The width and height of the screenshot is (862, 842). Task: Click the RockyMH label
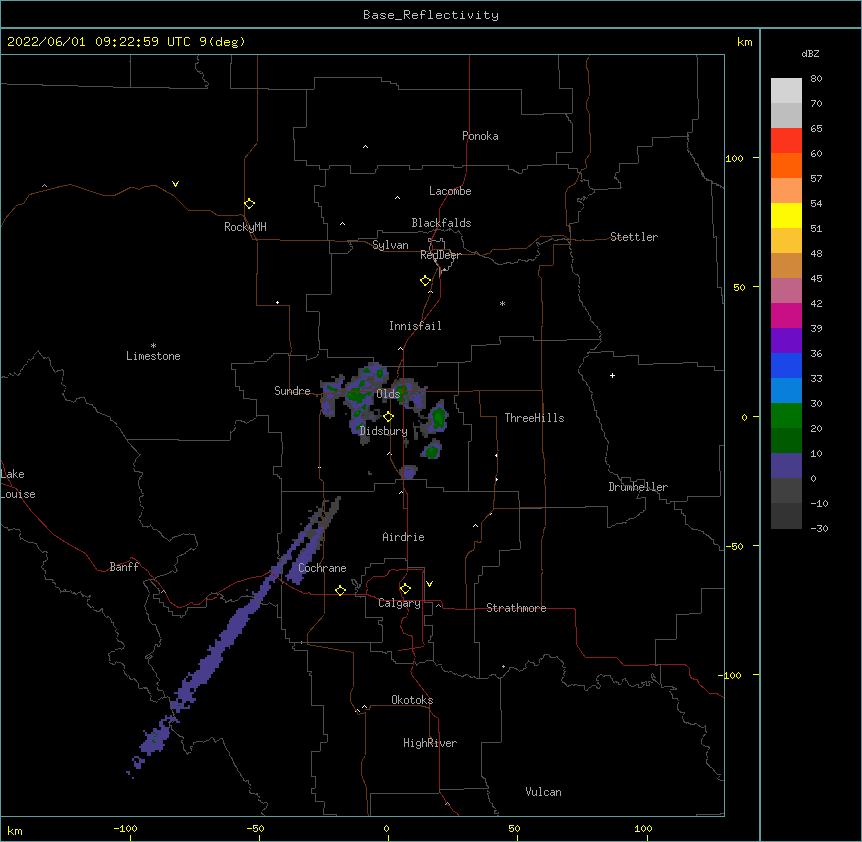point(245,227)
